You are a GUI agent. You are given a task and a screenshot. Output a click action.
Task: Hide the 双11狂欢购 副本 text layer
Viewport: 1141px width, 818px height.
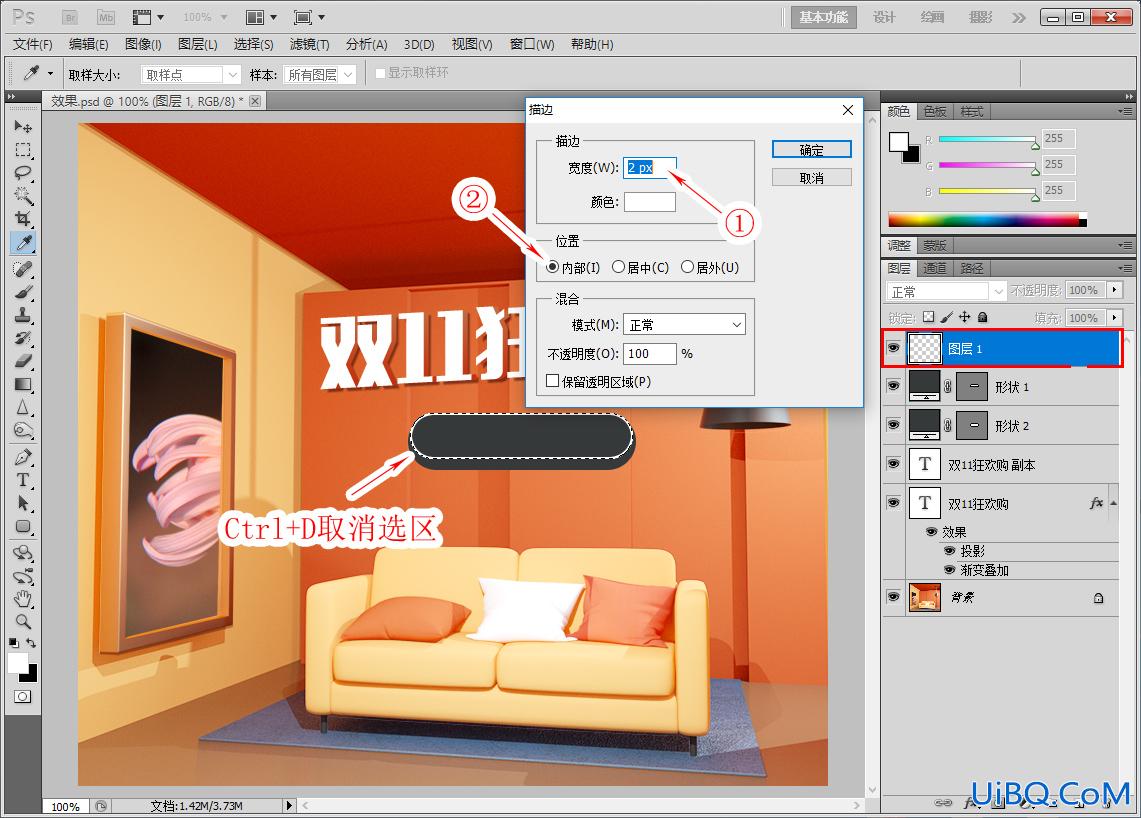coord(893,463)
